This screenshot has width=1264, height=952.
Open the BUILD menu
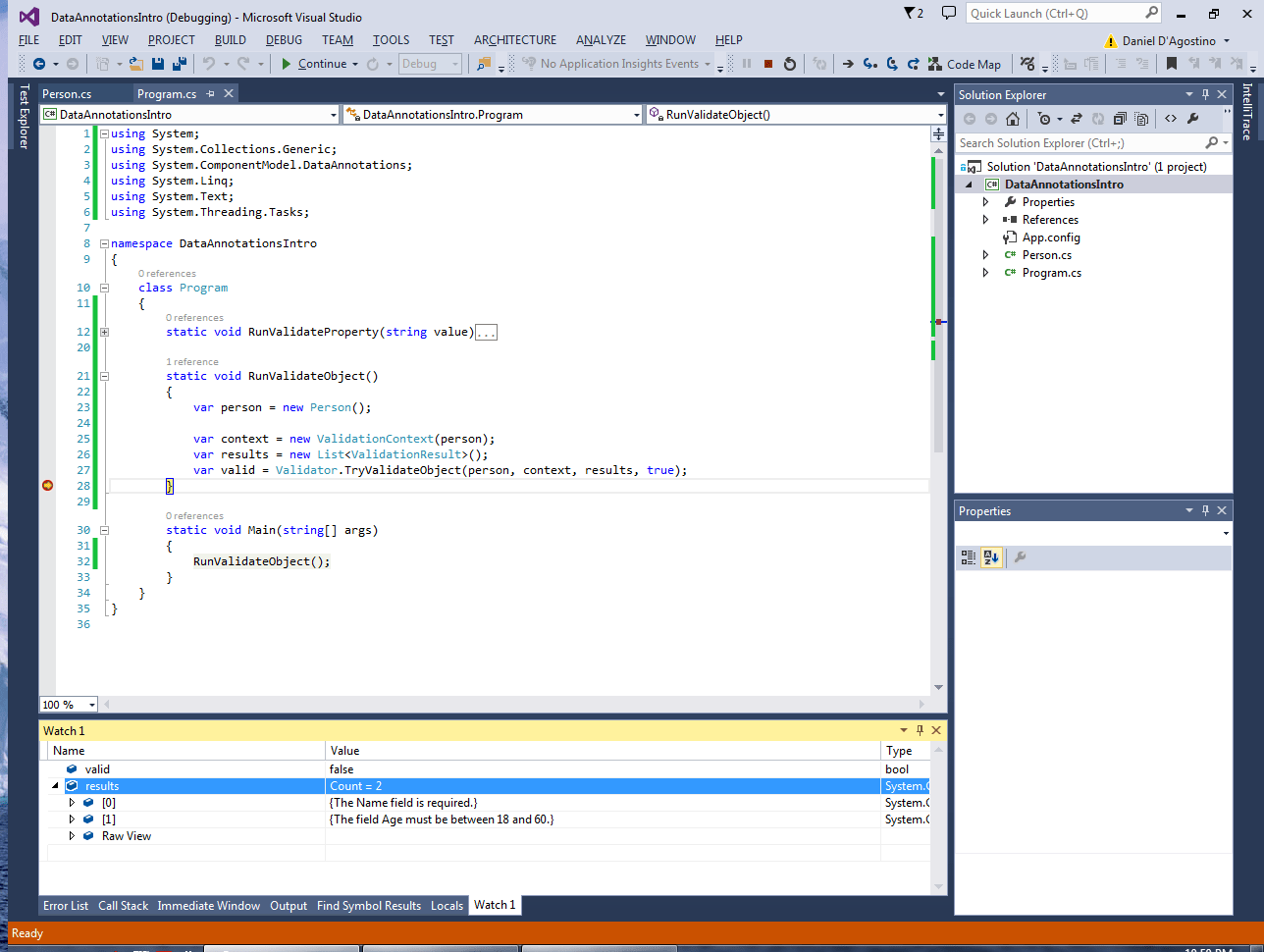pyautogui.click(x=231, y=40)
